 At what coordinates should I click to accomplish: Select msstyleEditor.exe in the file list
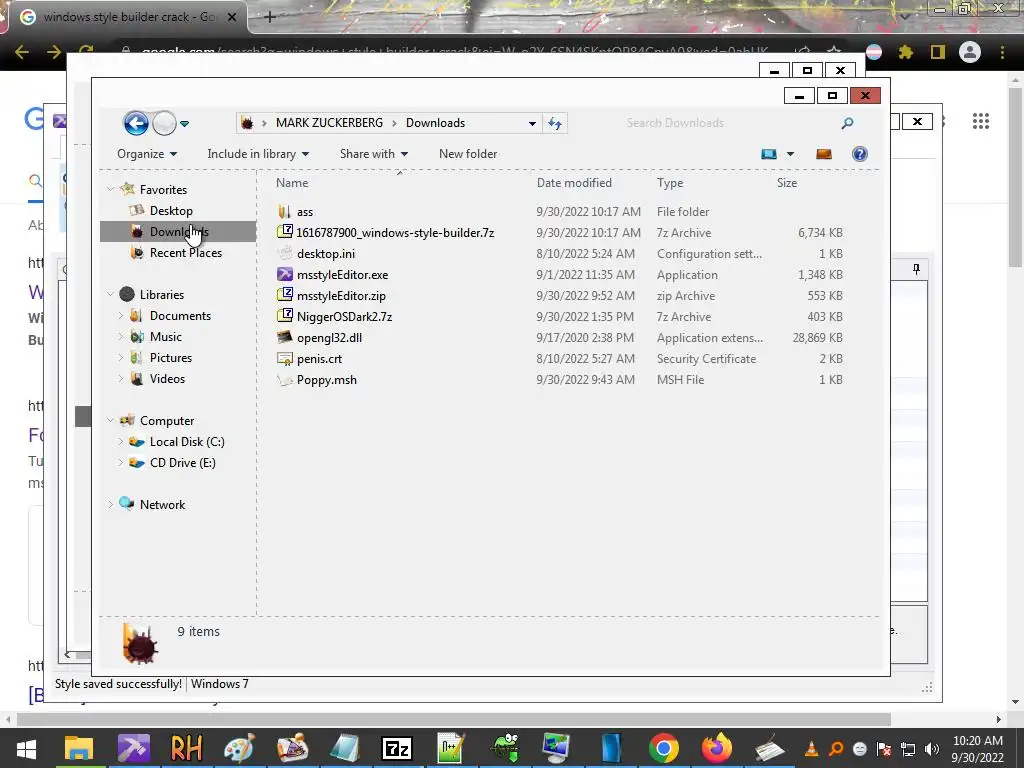pos(342,275)
